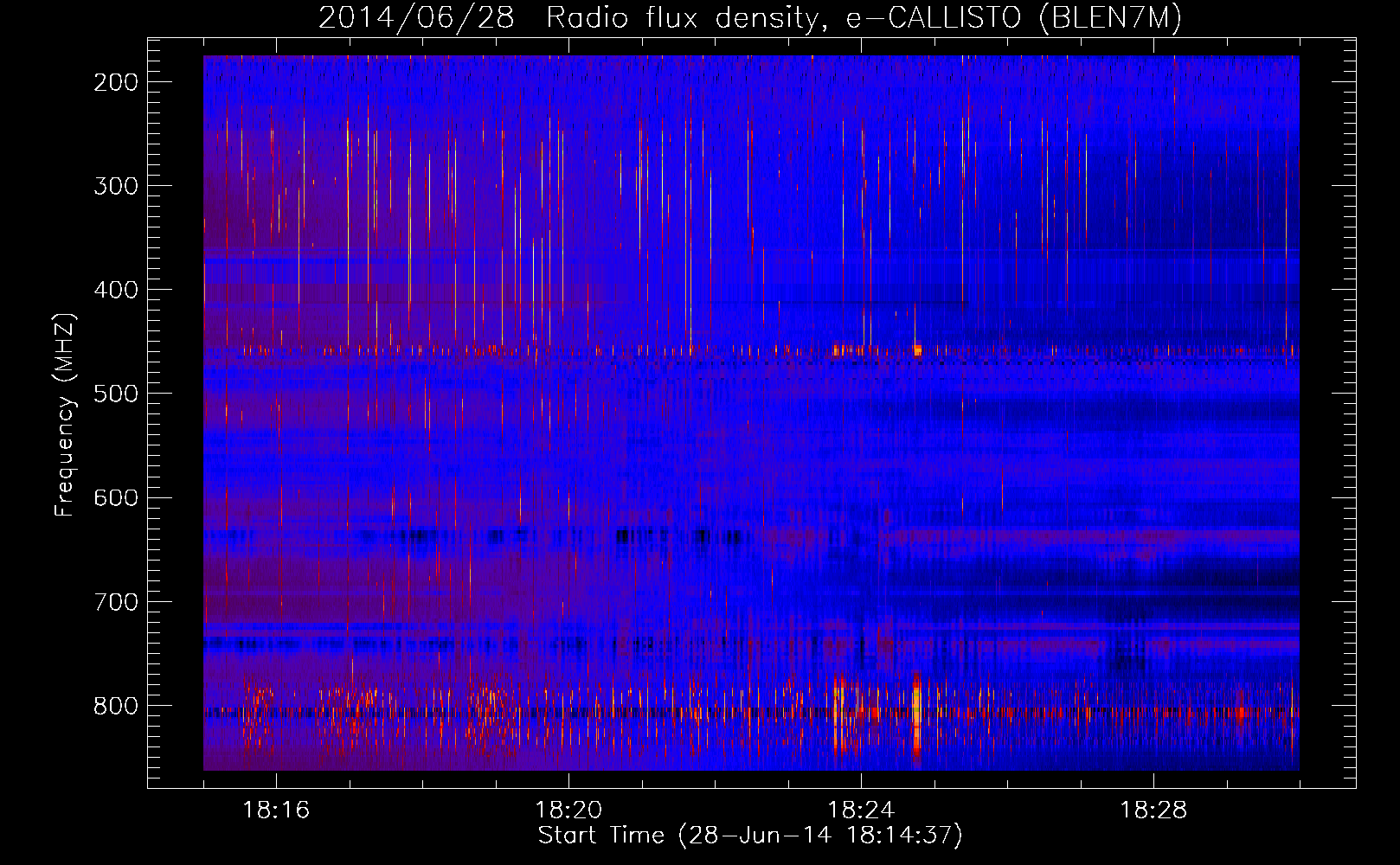The width and height of the screenshot is (1400, 865).
Task: Click the 18:20 time tick label
Action: tap(568, 811)
